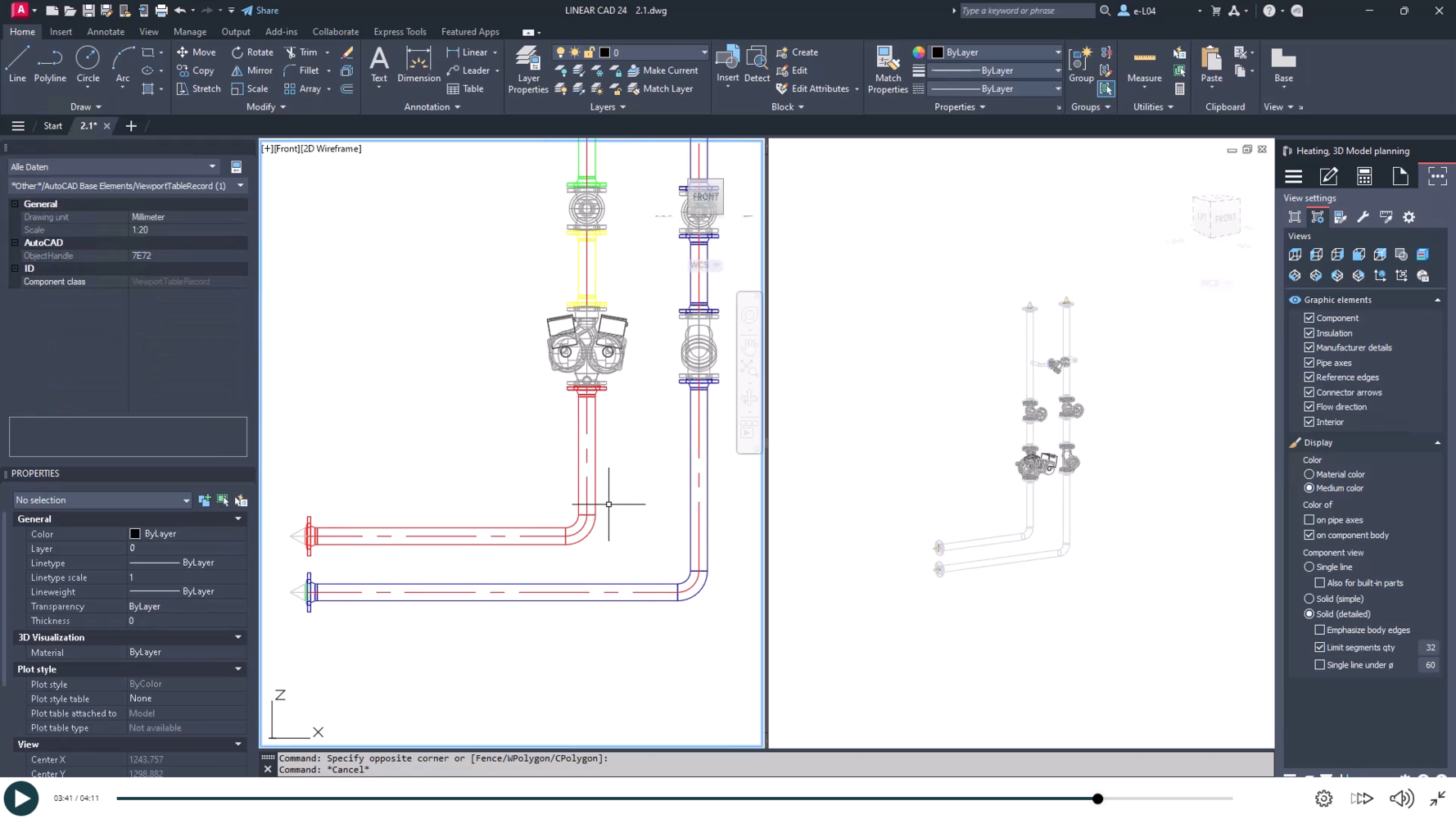Open the Start tab
1456x819 pixels.
52,125
